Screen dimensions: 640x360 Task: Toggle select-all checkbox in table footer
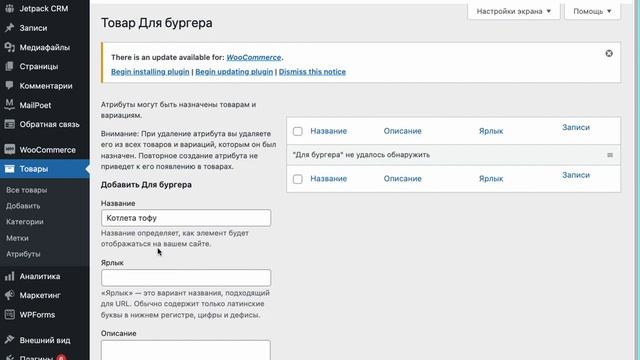click(x=298, y=179)
